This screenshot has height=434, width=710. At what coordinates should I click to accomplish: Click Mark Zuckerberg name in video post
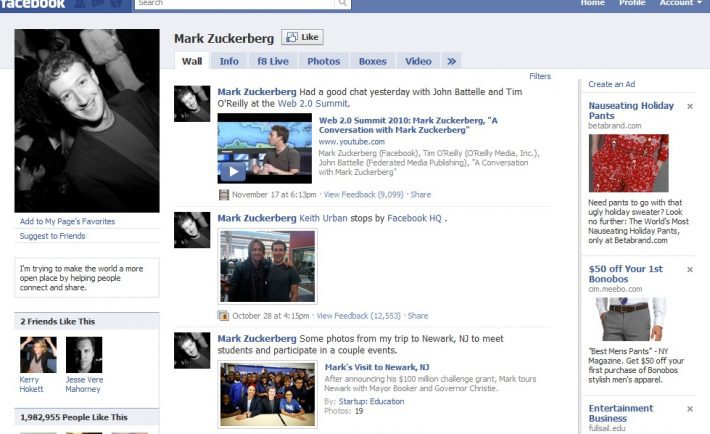(x=257, y=92)
